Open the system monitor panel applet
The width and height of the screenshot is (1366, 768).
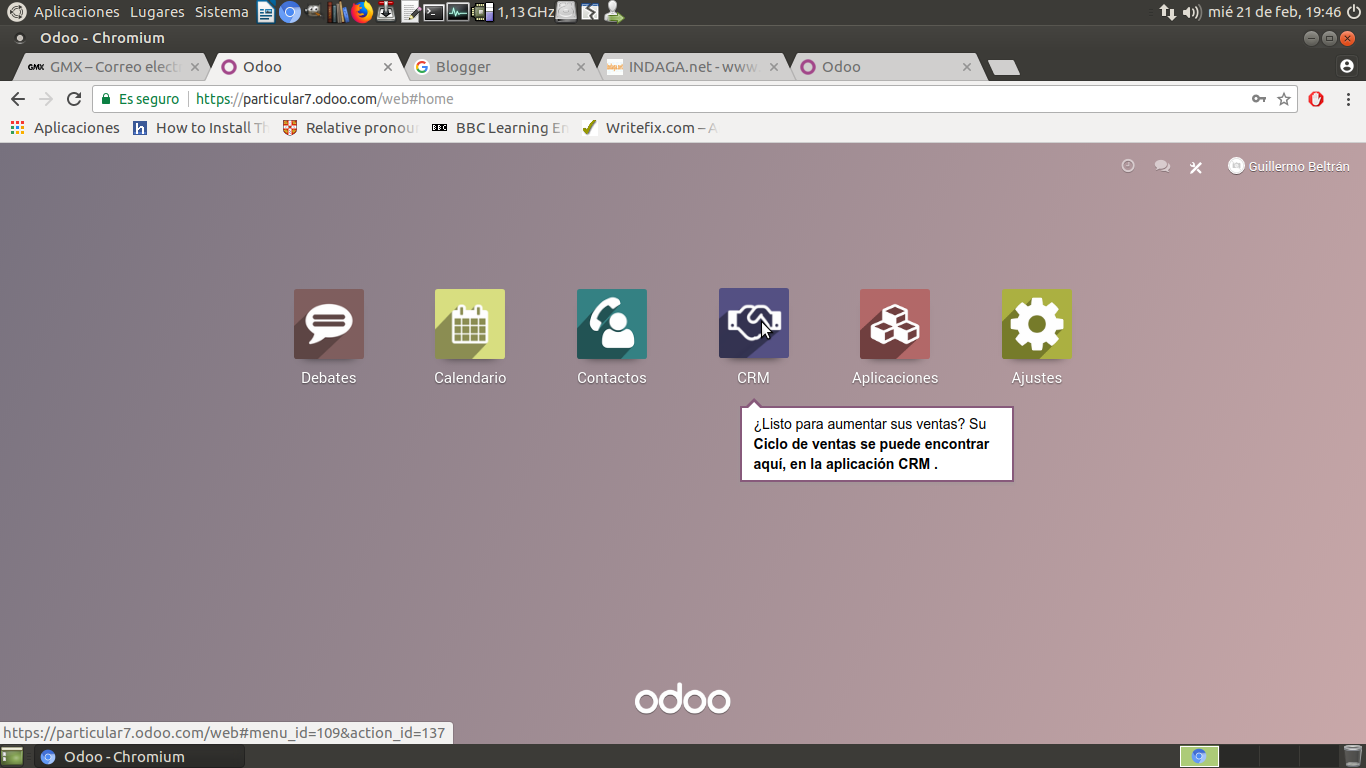(458, 12)
